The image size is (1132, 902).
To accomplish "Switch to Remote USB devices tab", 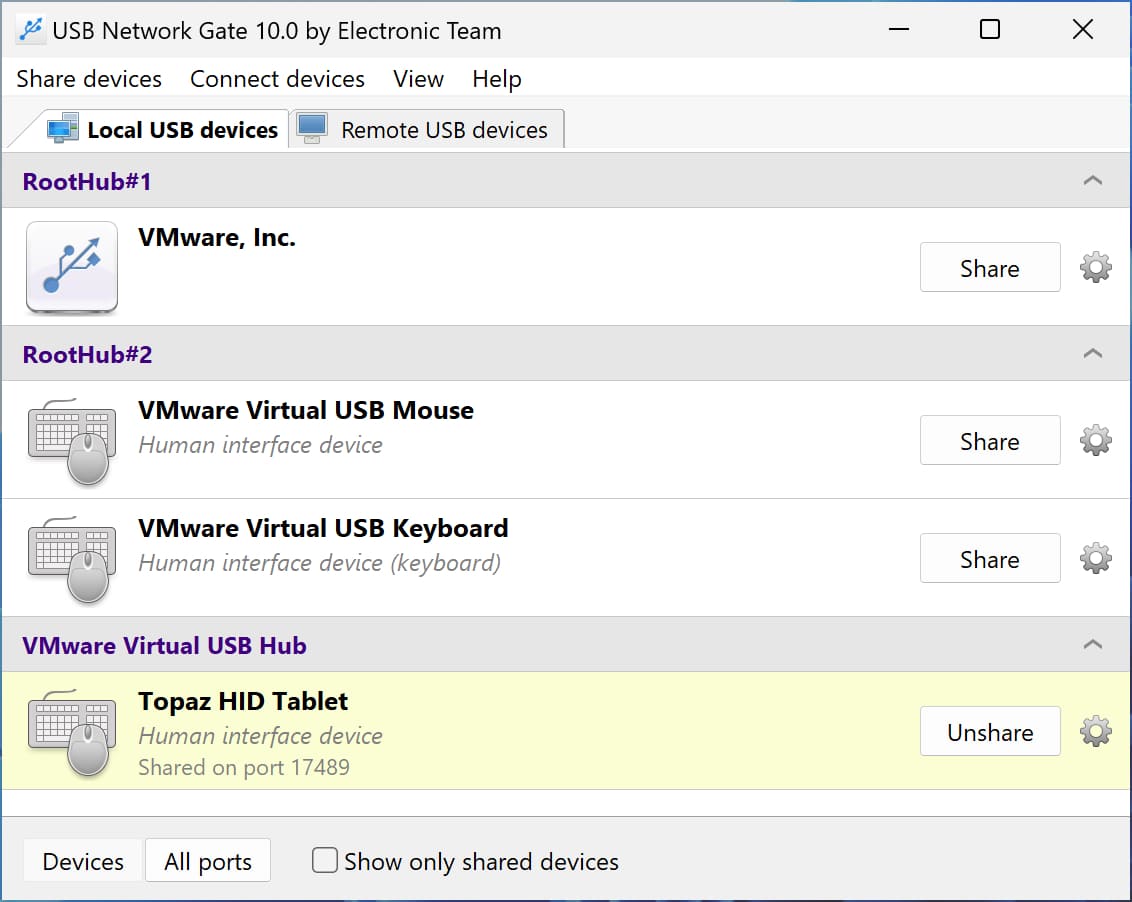I will (426, 129).
